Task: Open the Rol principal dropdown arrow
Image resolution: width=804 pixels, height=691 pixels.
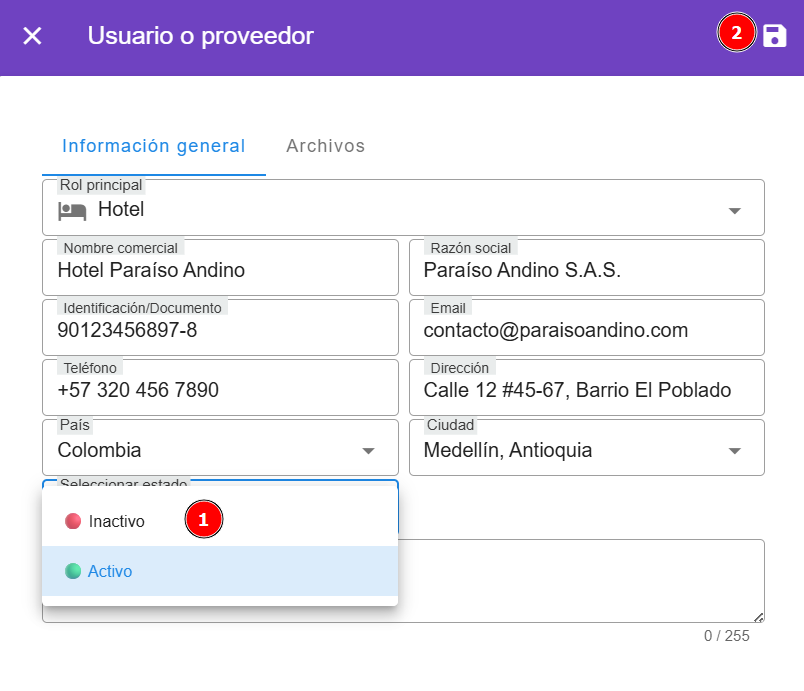Action: pyautogui.click(x=735, y=211)
